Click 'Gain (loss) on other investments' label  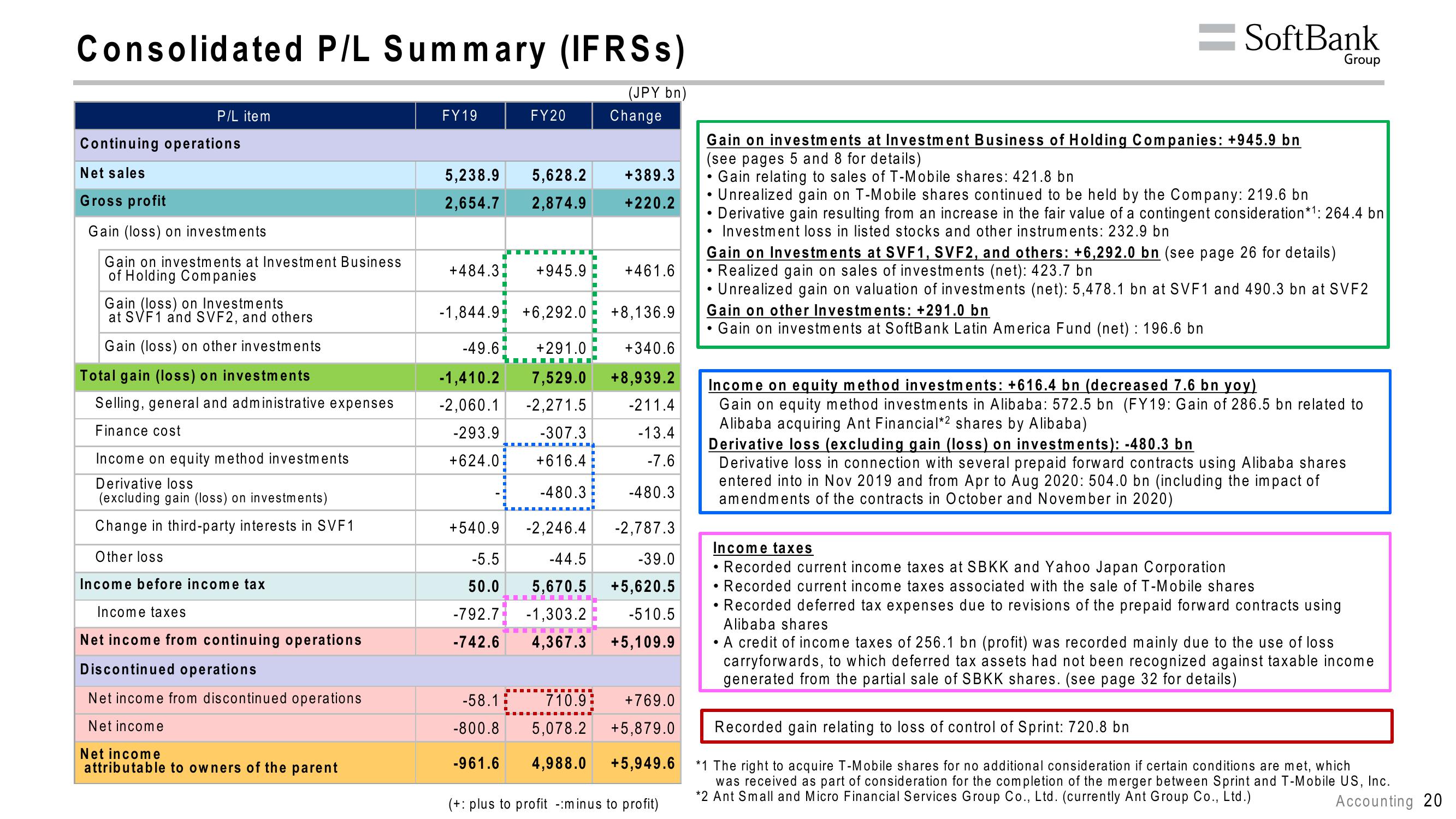[x=212, y=347]
